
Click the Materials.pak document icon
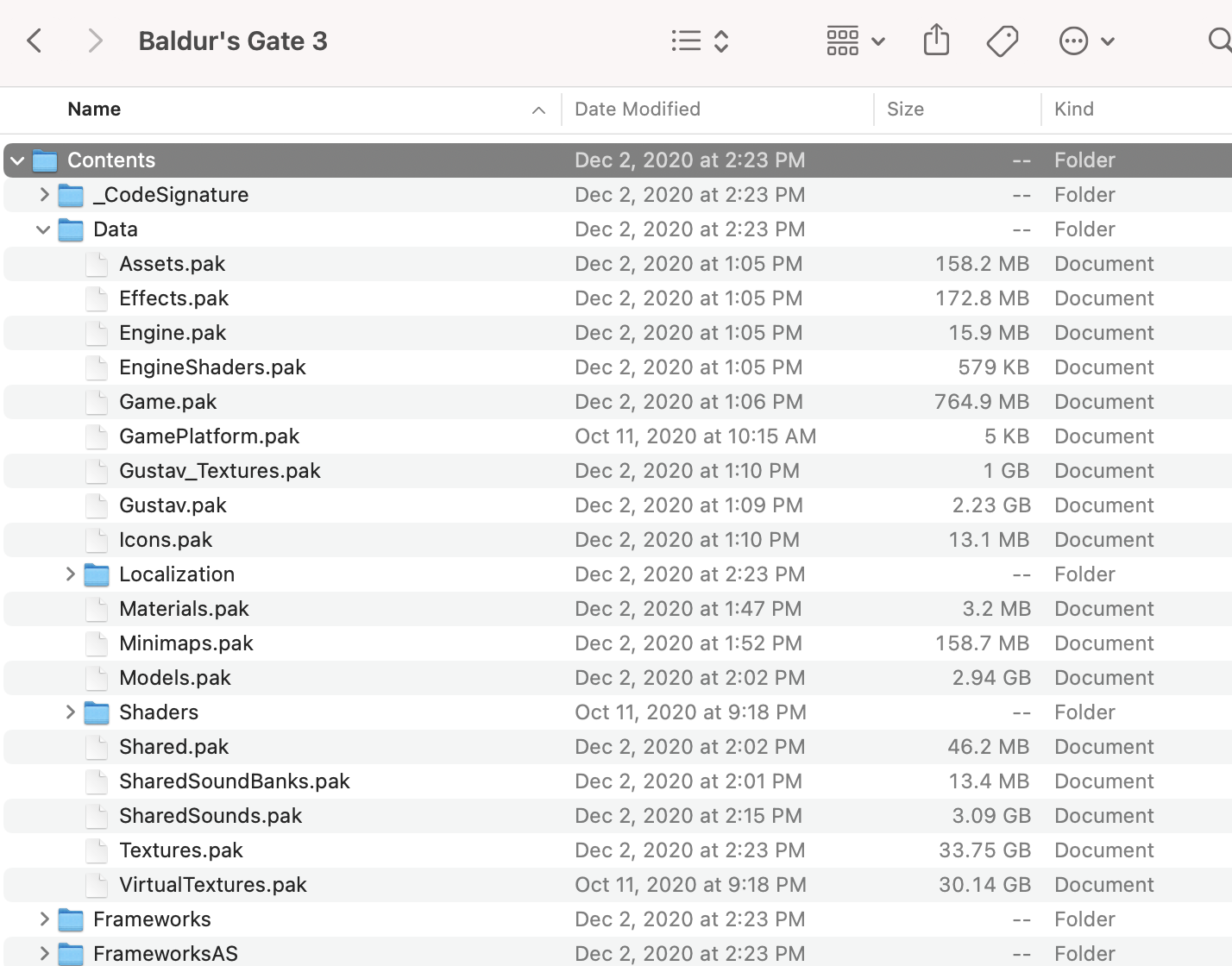(97, 609)
